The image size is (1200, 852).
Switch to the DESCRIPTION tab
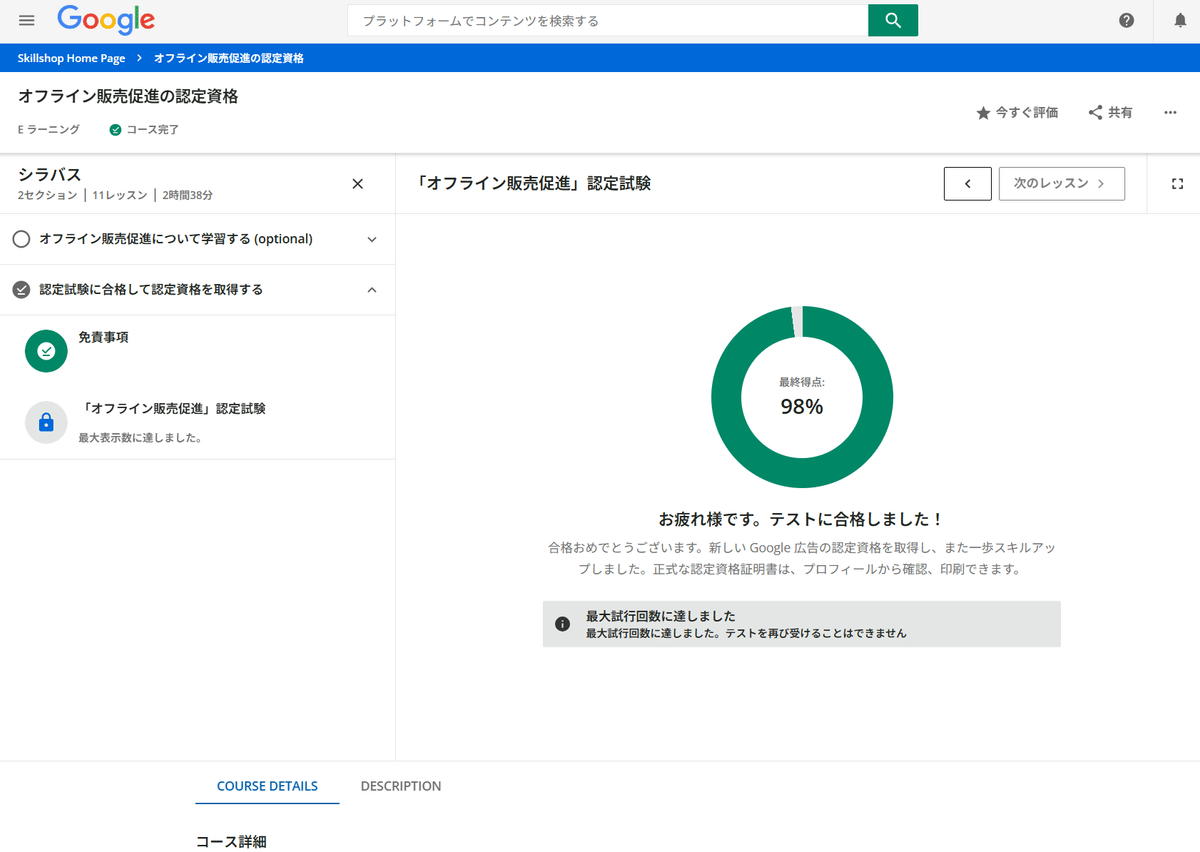tap(400, 786)
